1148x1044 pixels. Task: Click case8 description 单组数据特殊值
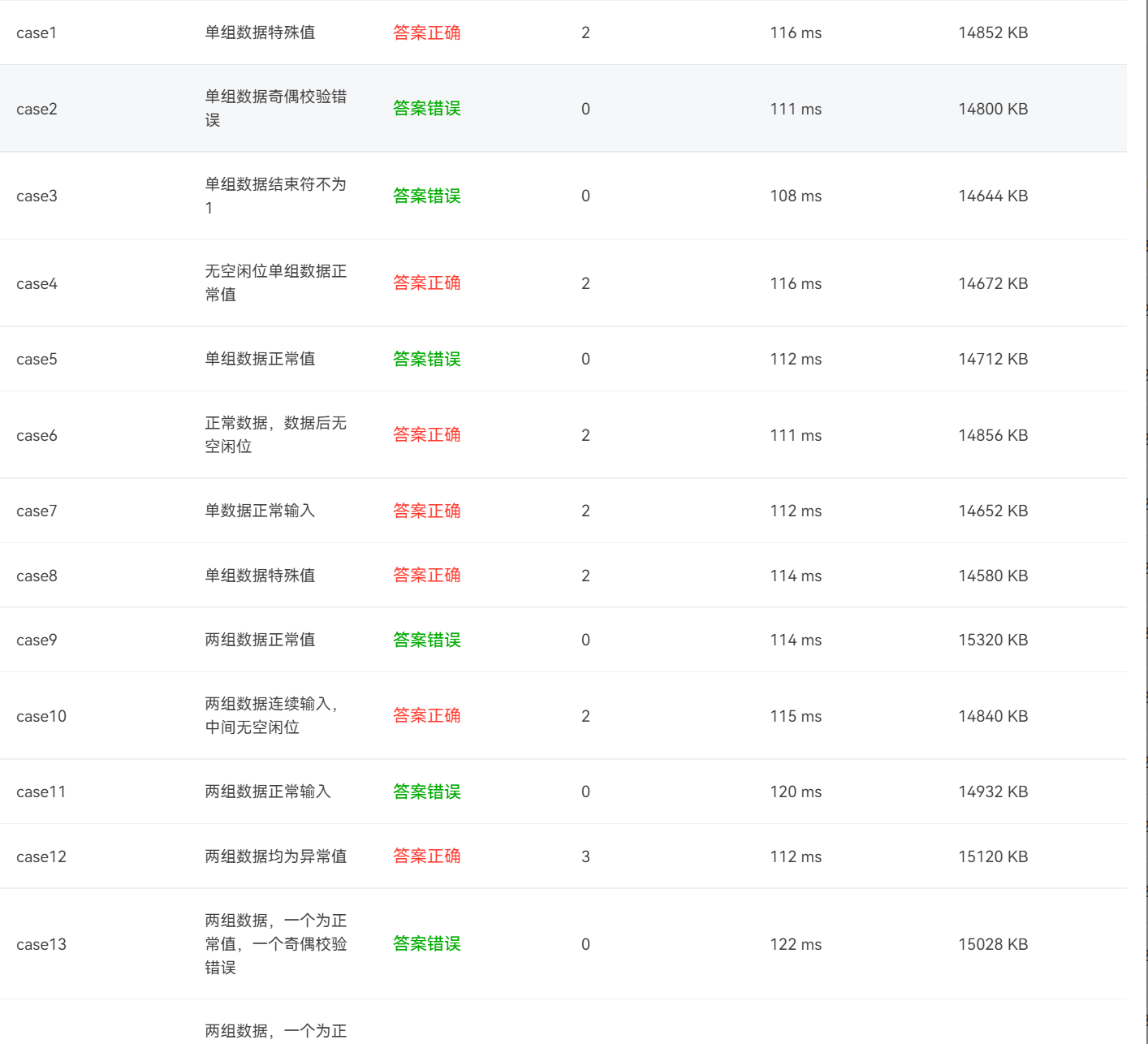point(260,576)
